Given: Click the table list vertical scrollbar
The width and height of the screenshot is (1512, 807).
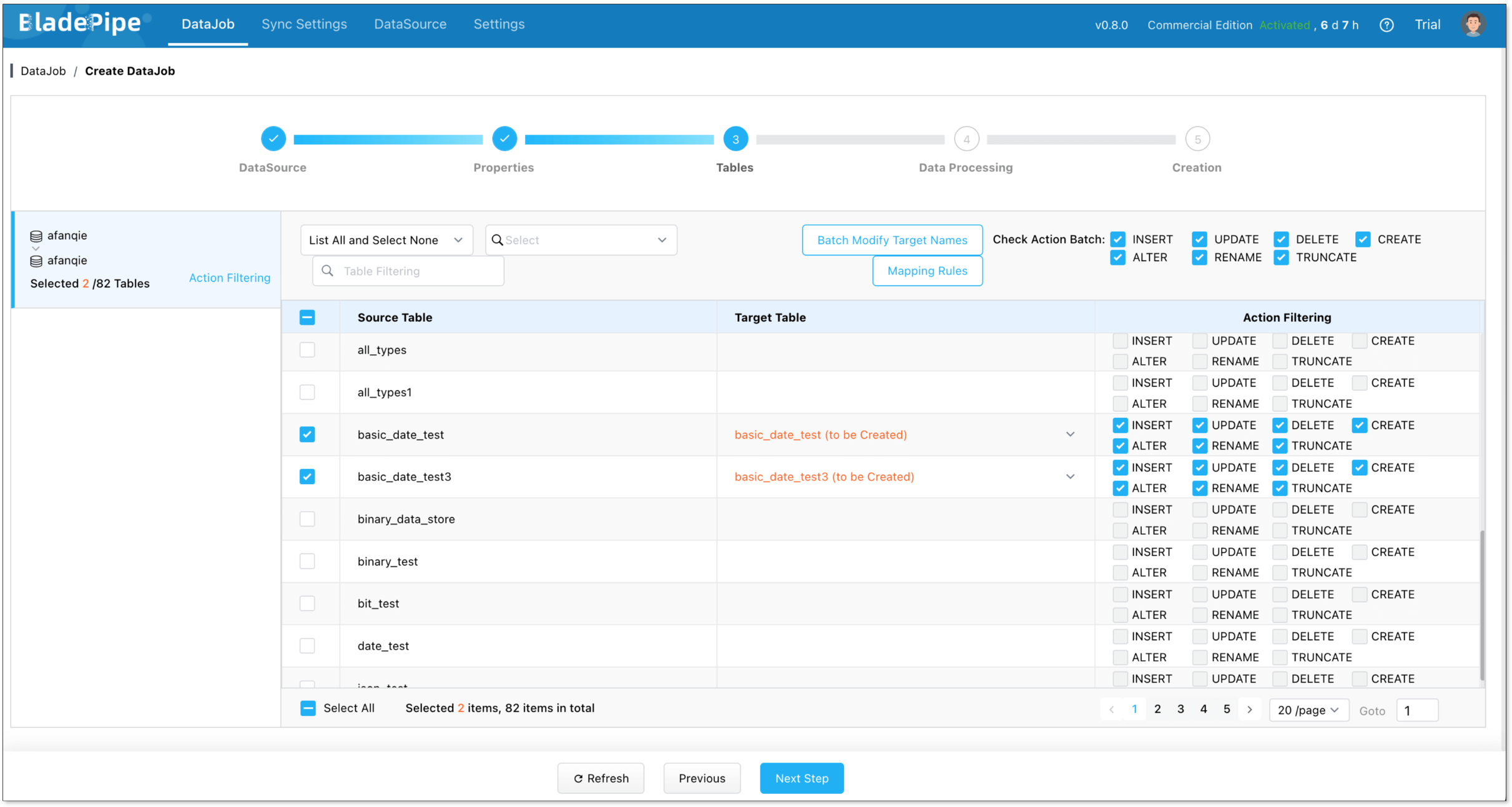Looking at the screenshot, I should pyautogui.click(x=1481, y=605).
